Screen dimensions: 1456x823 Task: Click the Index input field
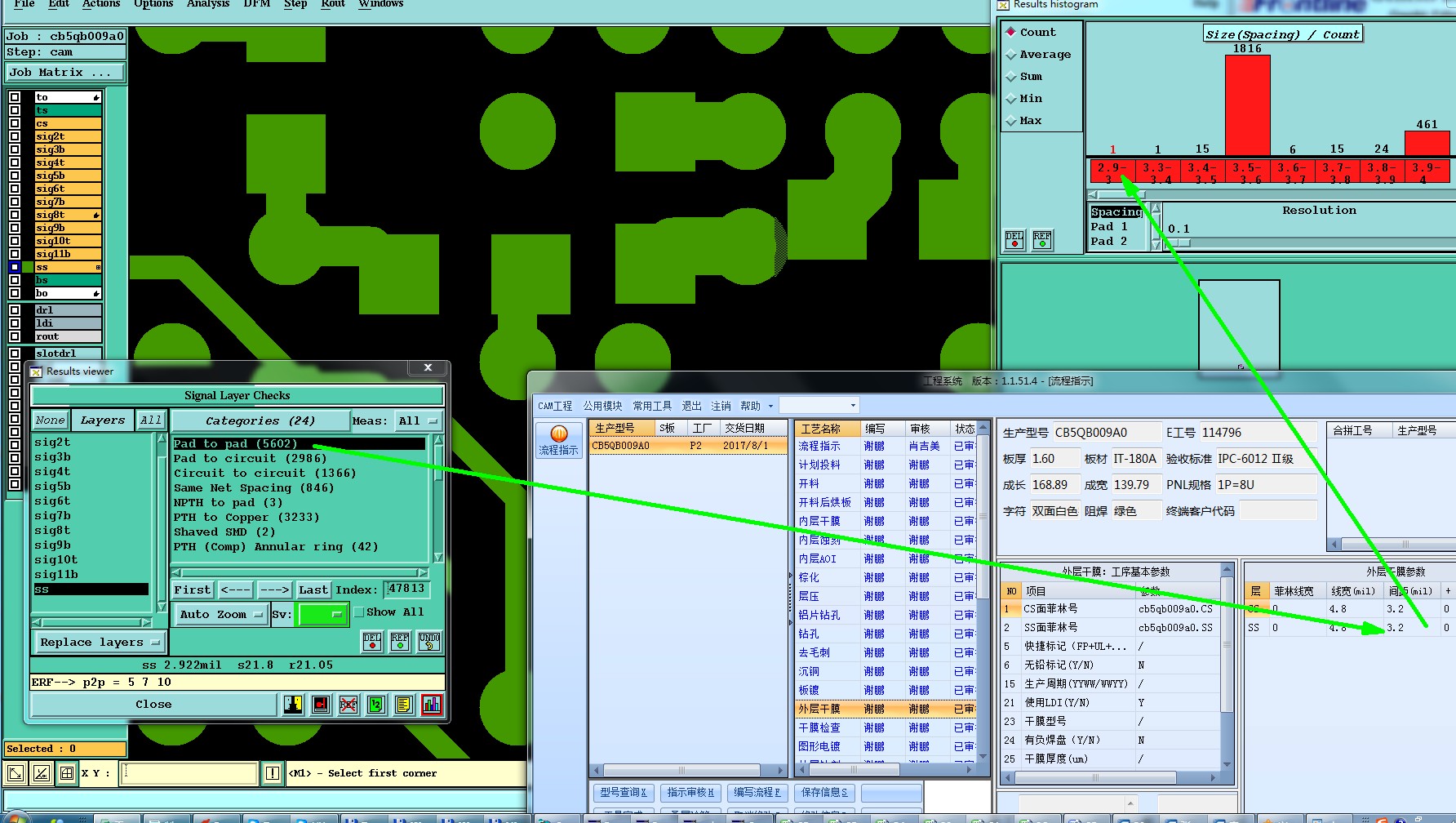(406, 589)
